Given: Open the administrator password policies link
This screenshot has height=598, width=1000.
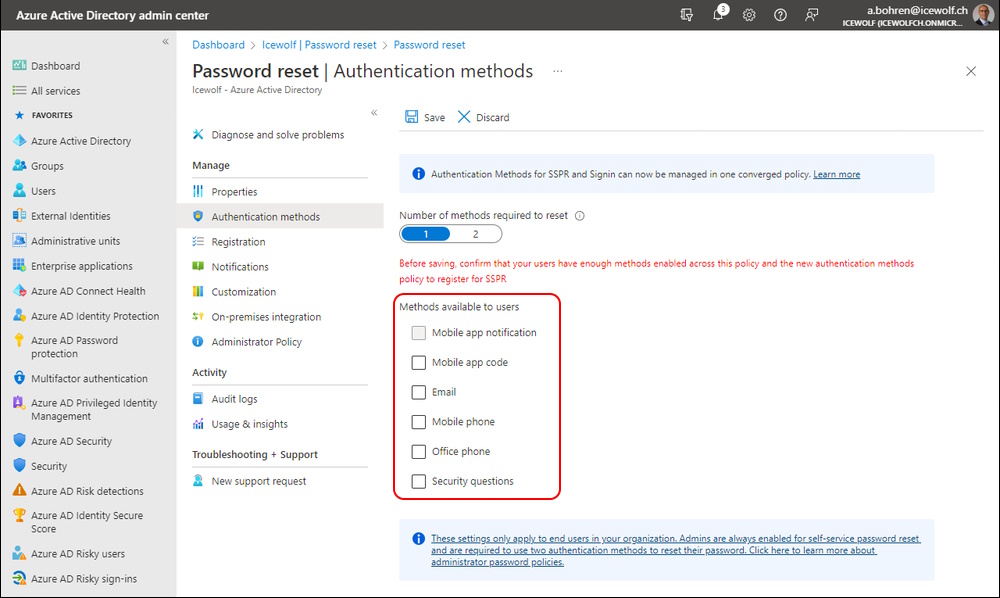Looking at the screenshot, I should (x=675, y=550).
